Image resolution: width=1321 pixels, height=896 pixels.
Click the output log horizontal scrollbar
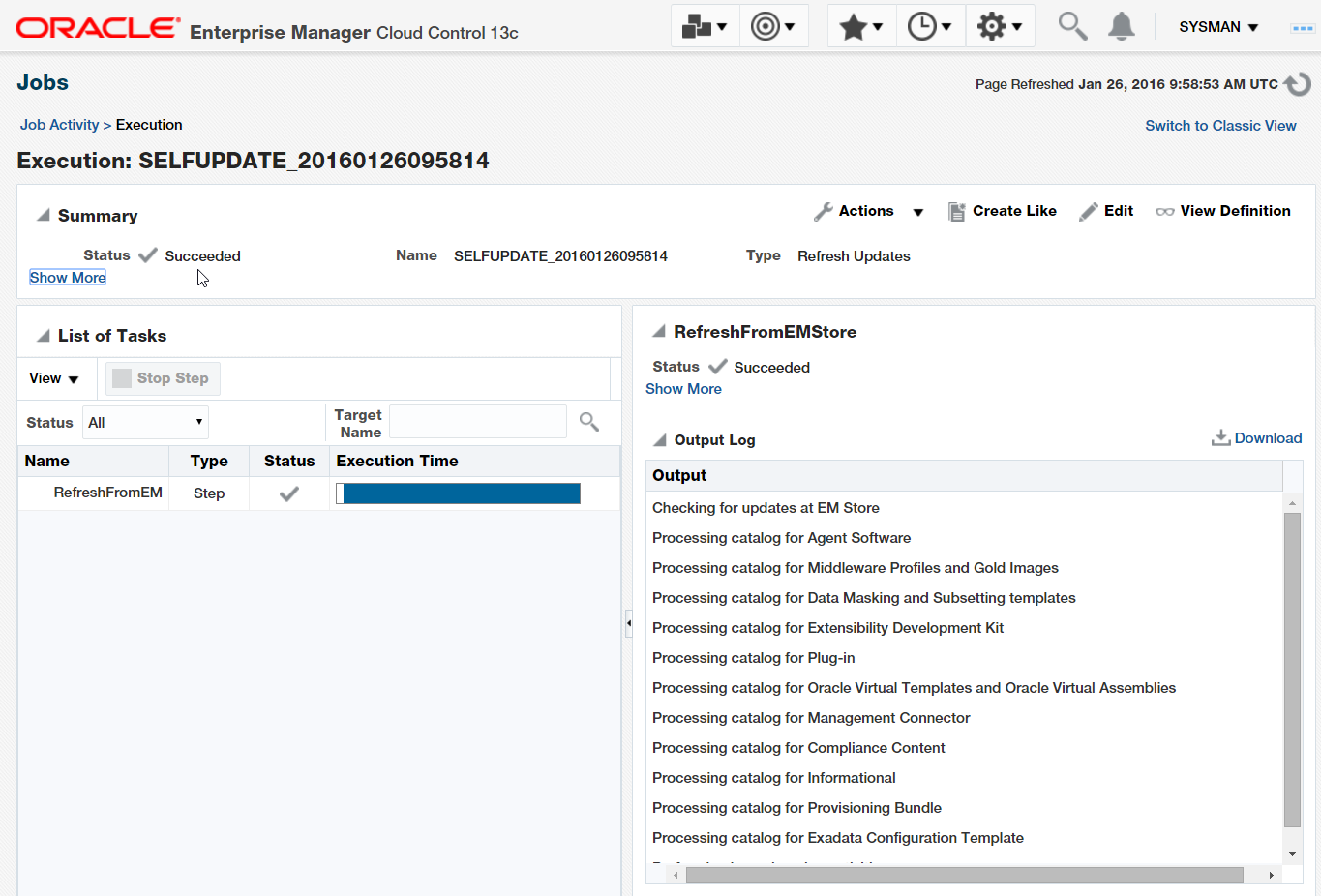pyautogui.click(x=964, y=875)
